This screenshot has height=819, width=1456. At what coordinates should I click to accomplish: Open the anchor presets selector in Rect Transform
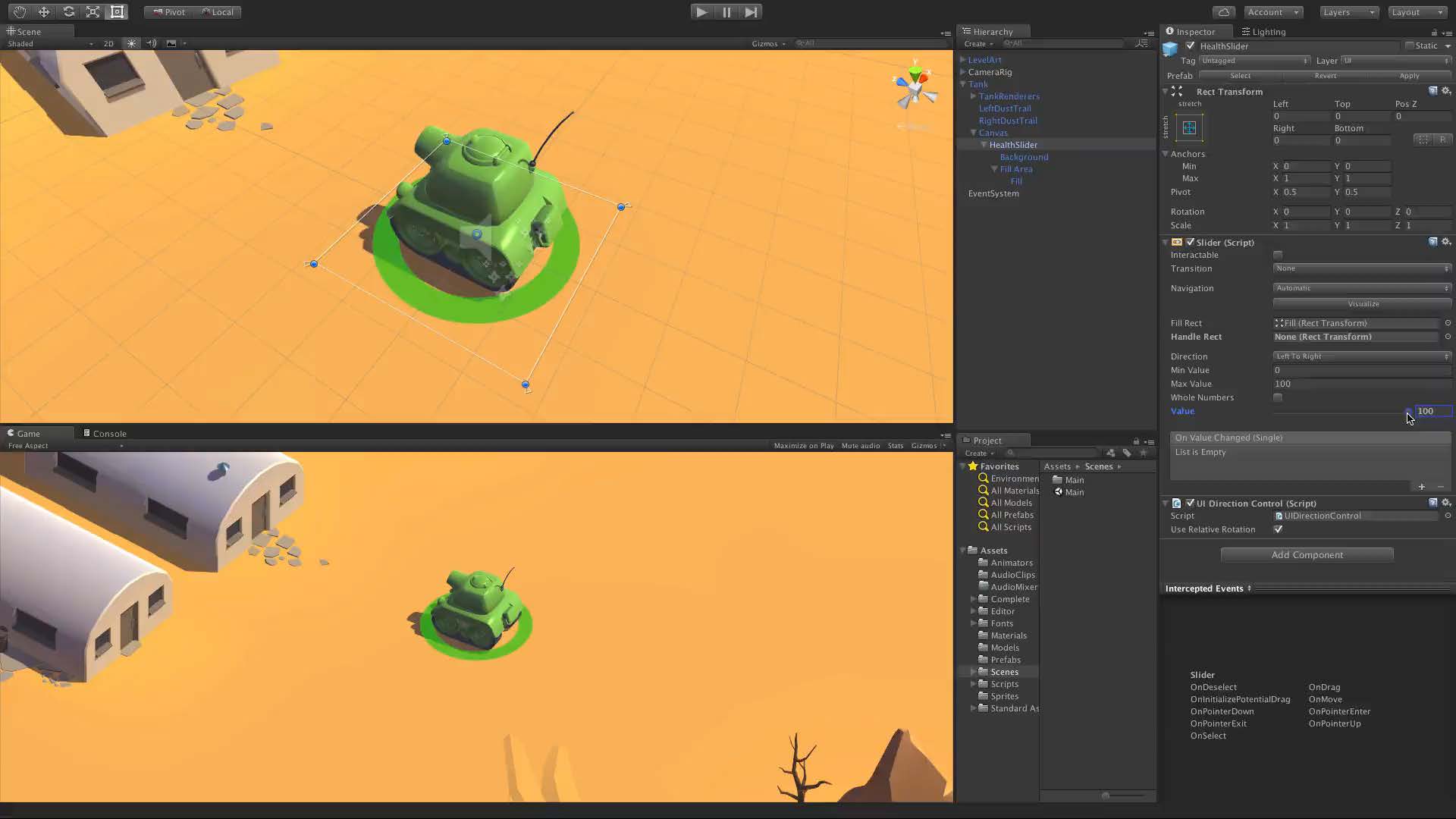[1188, 127]
